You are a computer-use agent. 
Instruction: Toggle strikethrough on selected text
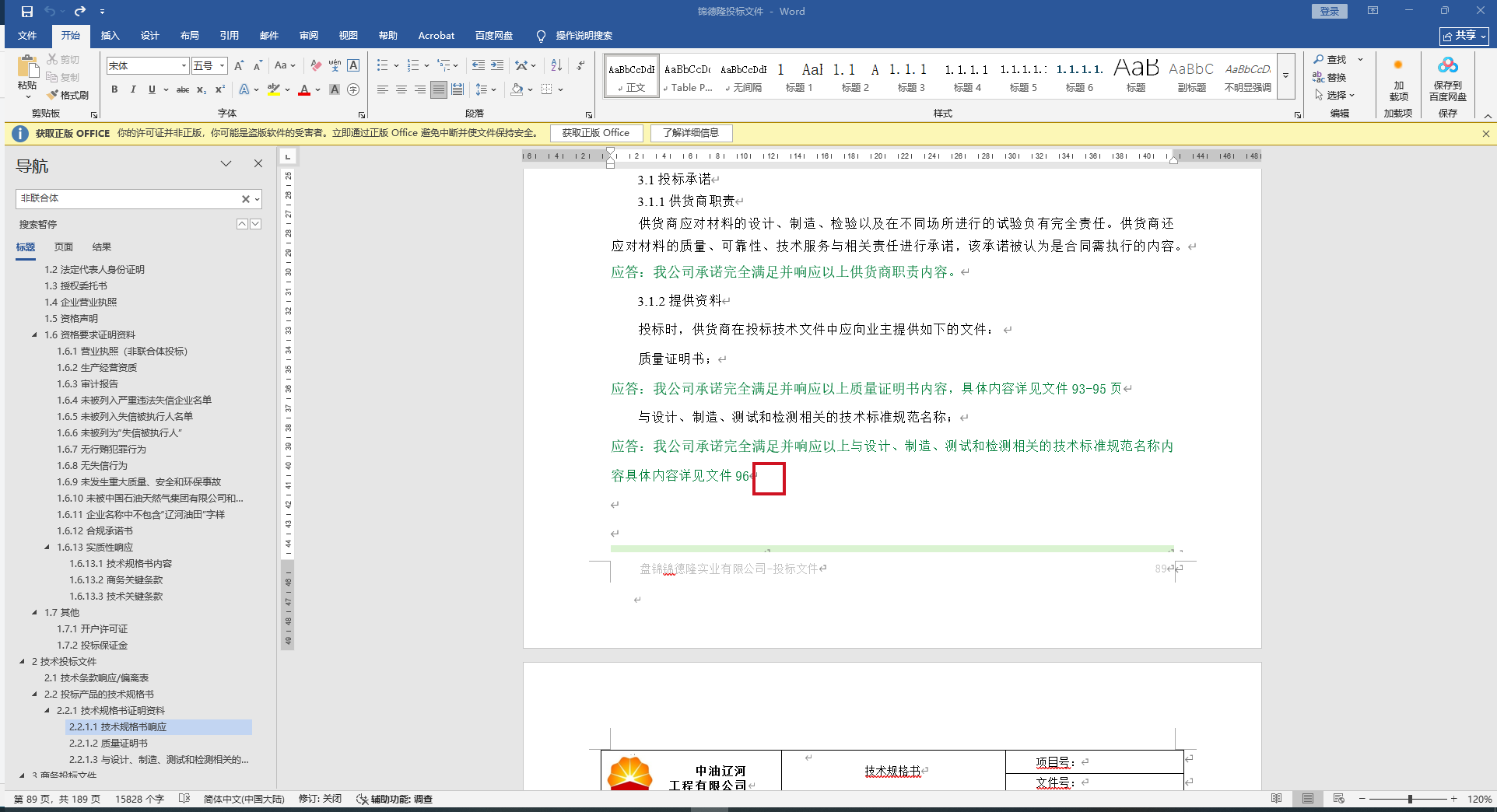pyautogui.click(x=183, y=89)
